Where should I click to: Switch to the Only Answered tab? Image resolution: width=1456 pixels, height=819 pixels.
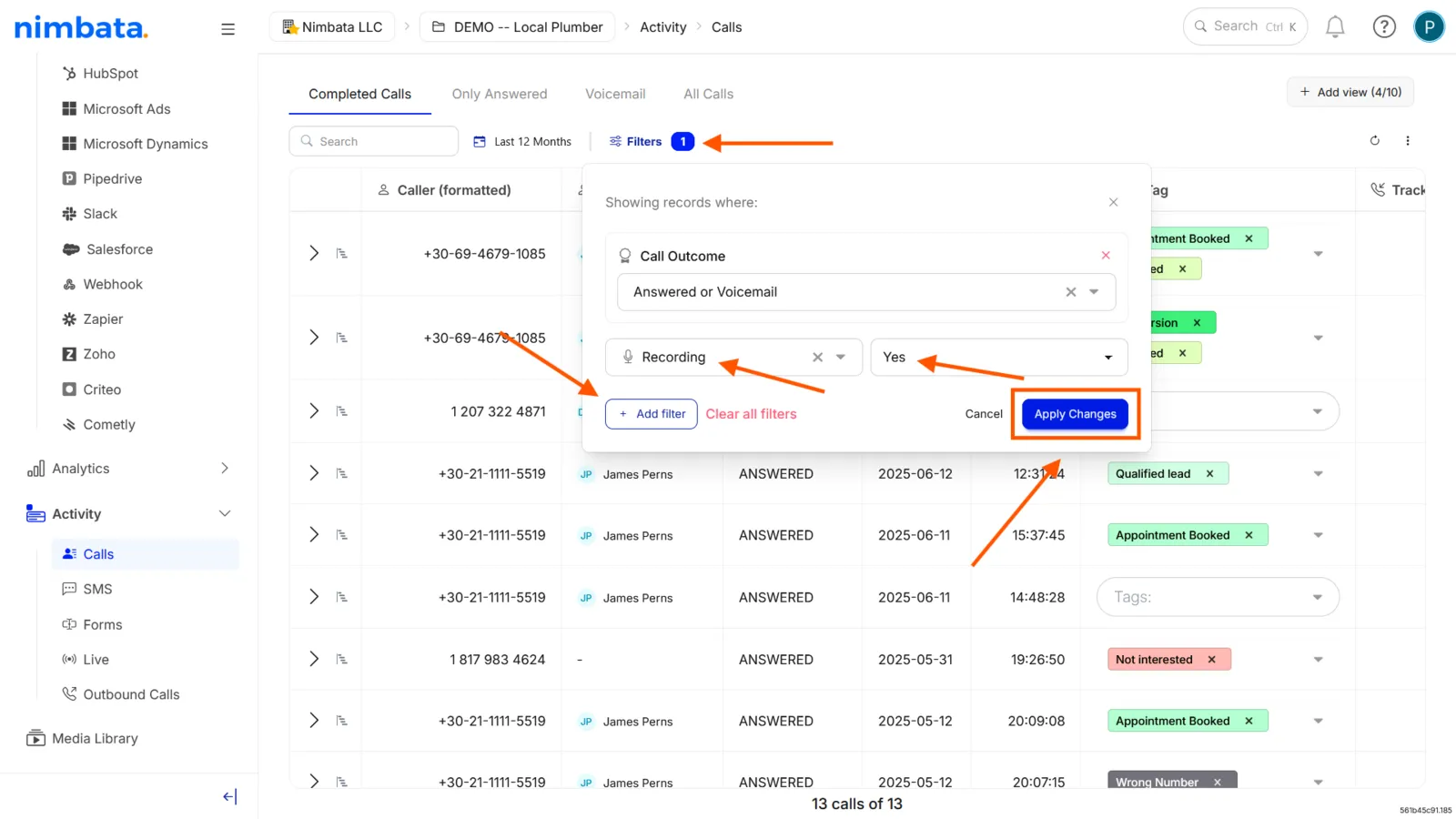pyautogui.click(x=500, y=94)
